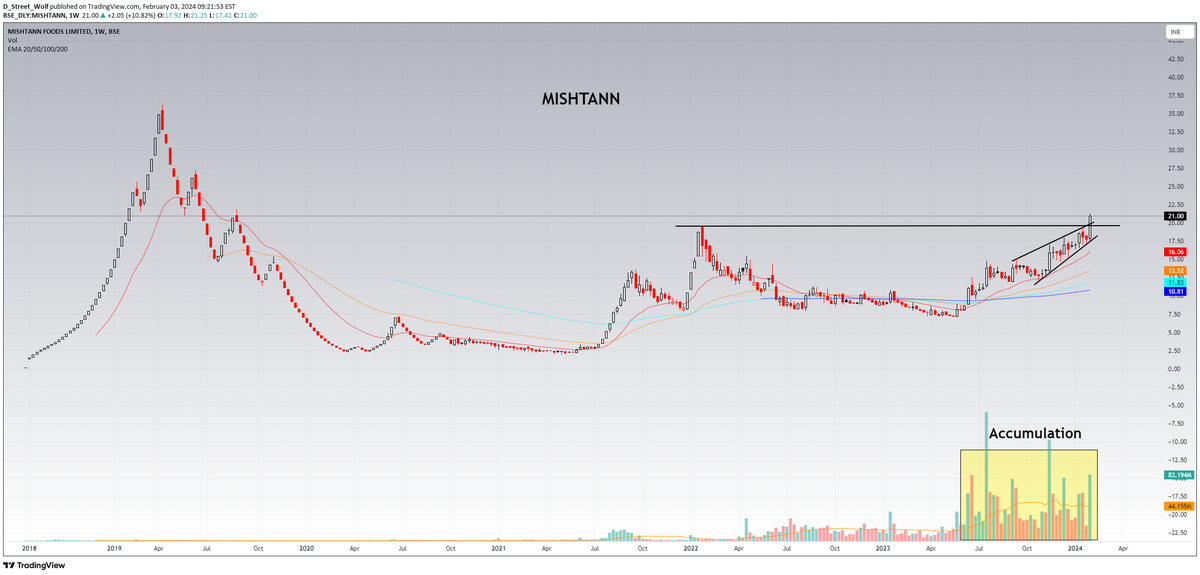Screen dimensions: 1200x575
Task: Click the red 16.06 EMA price label
Action: click(x=1175, y=253)
